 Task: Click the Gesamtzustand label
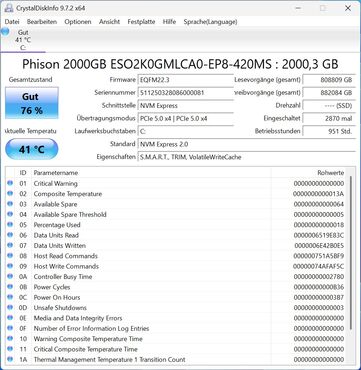(30, 80)
